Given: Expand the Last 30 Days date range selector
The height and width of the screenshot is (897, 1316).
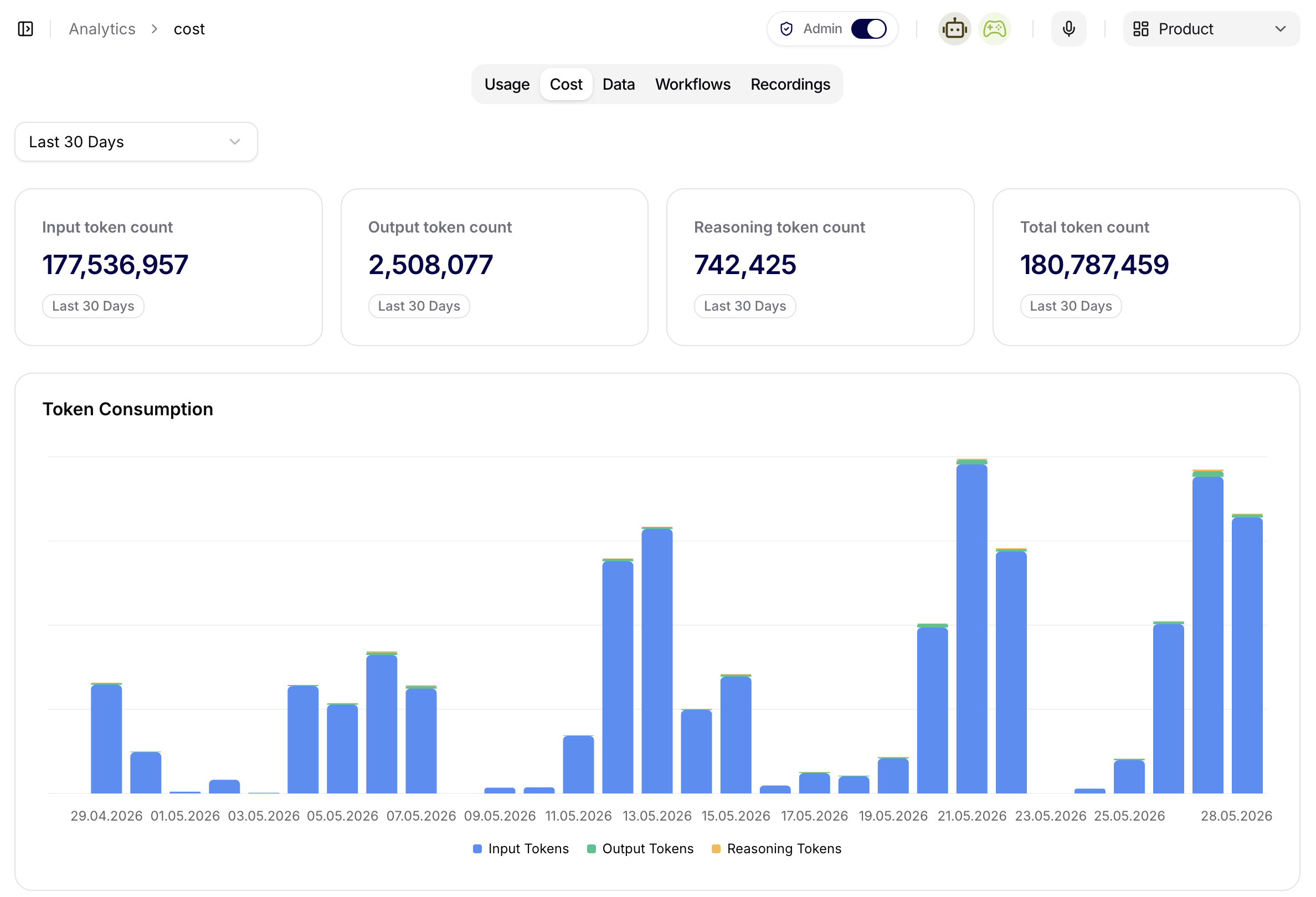Looking at the screenshot, I should click(136, 142).
